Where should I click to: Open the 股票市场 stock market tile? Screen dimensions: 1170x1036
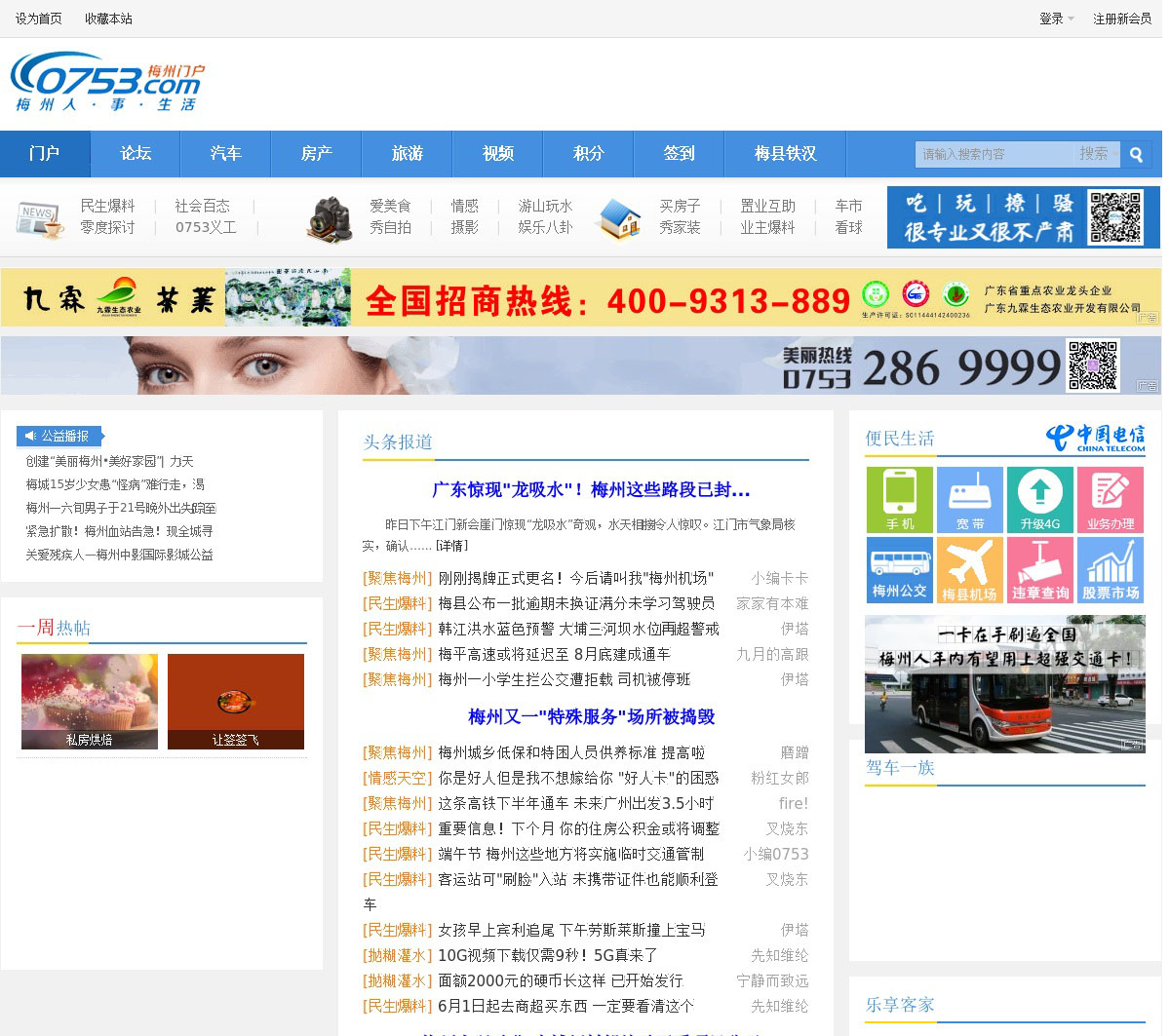pyautogui.click(x=1111, y=570)
